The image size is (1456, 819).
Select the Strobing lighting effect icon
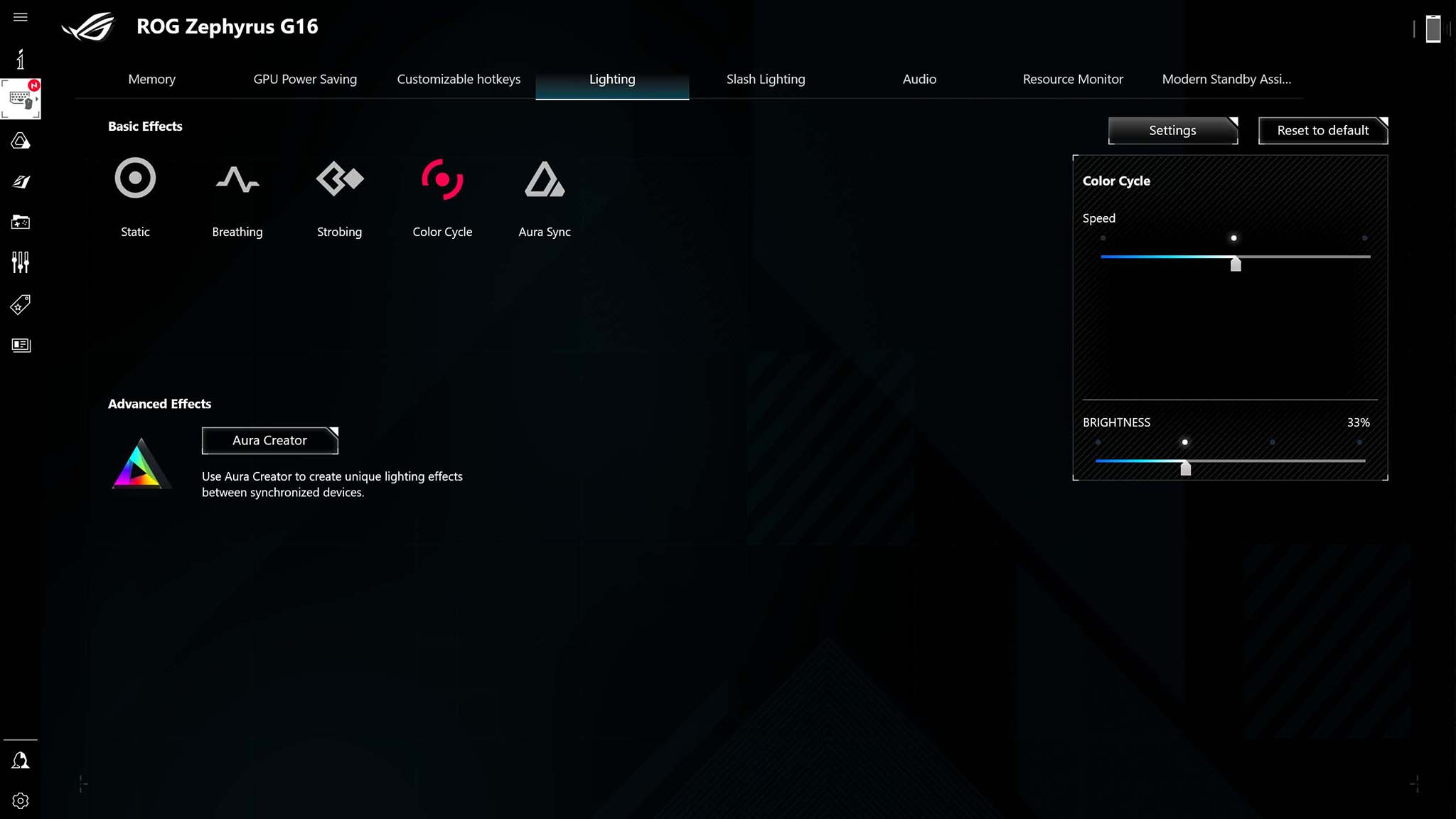click(x=340, y=178)
